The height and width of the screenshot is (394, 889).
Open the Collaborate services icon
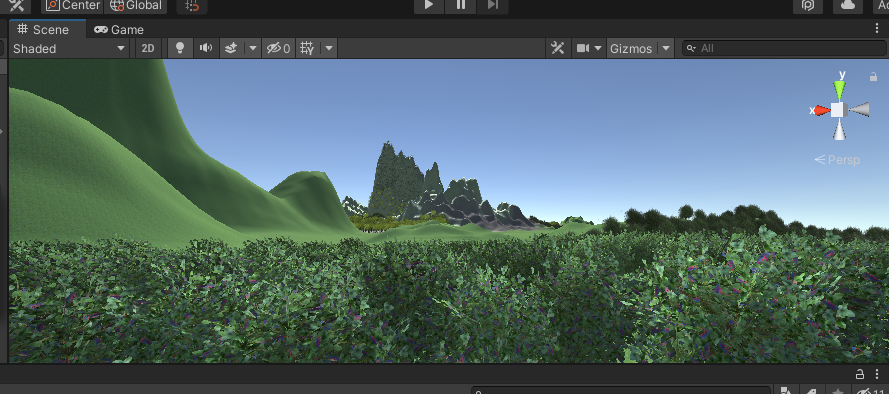coord(808,5)
